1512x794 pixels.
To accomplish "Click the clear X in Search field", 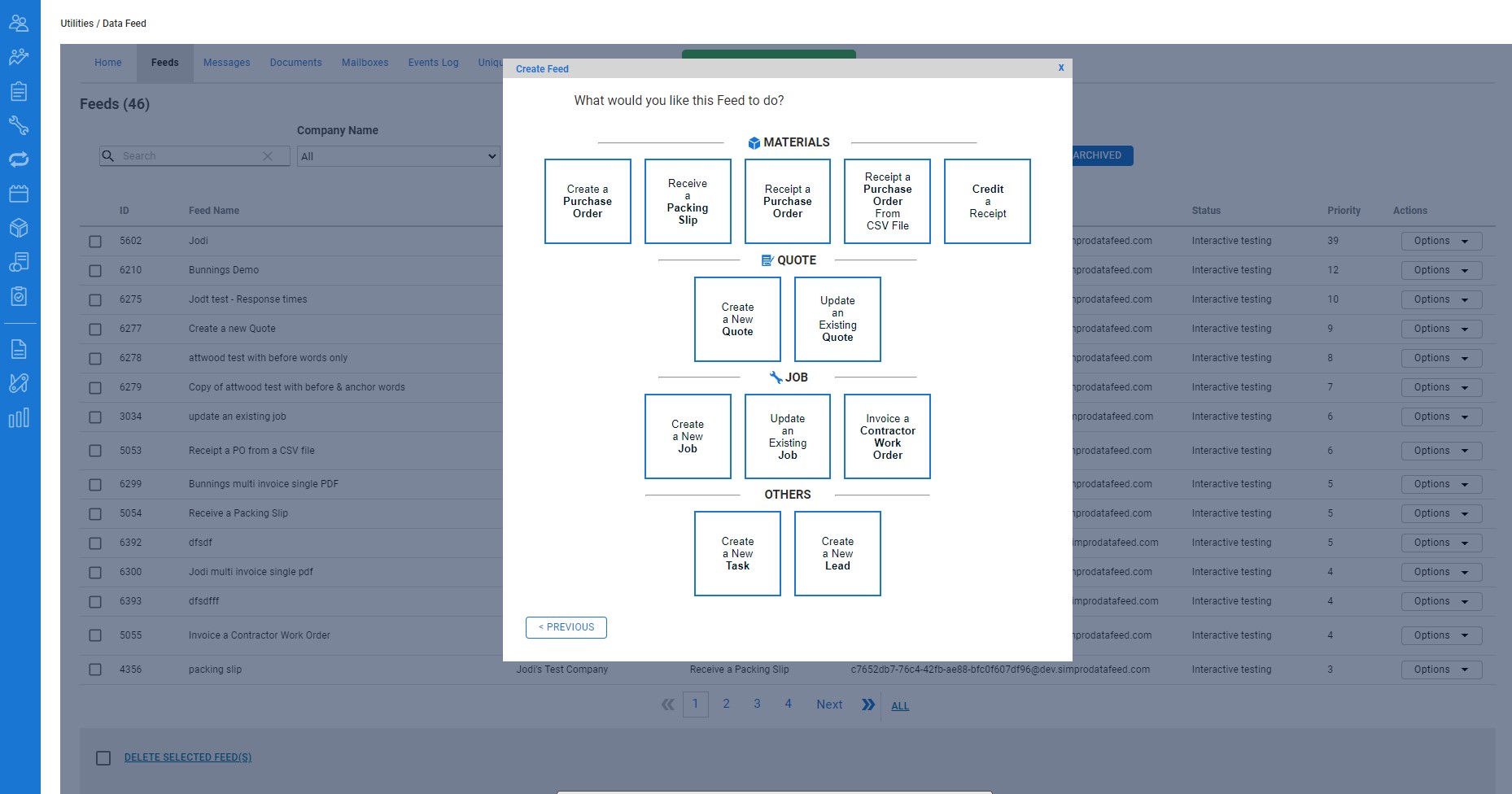I will pyautogui.click(x=267, y=156).
